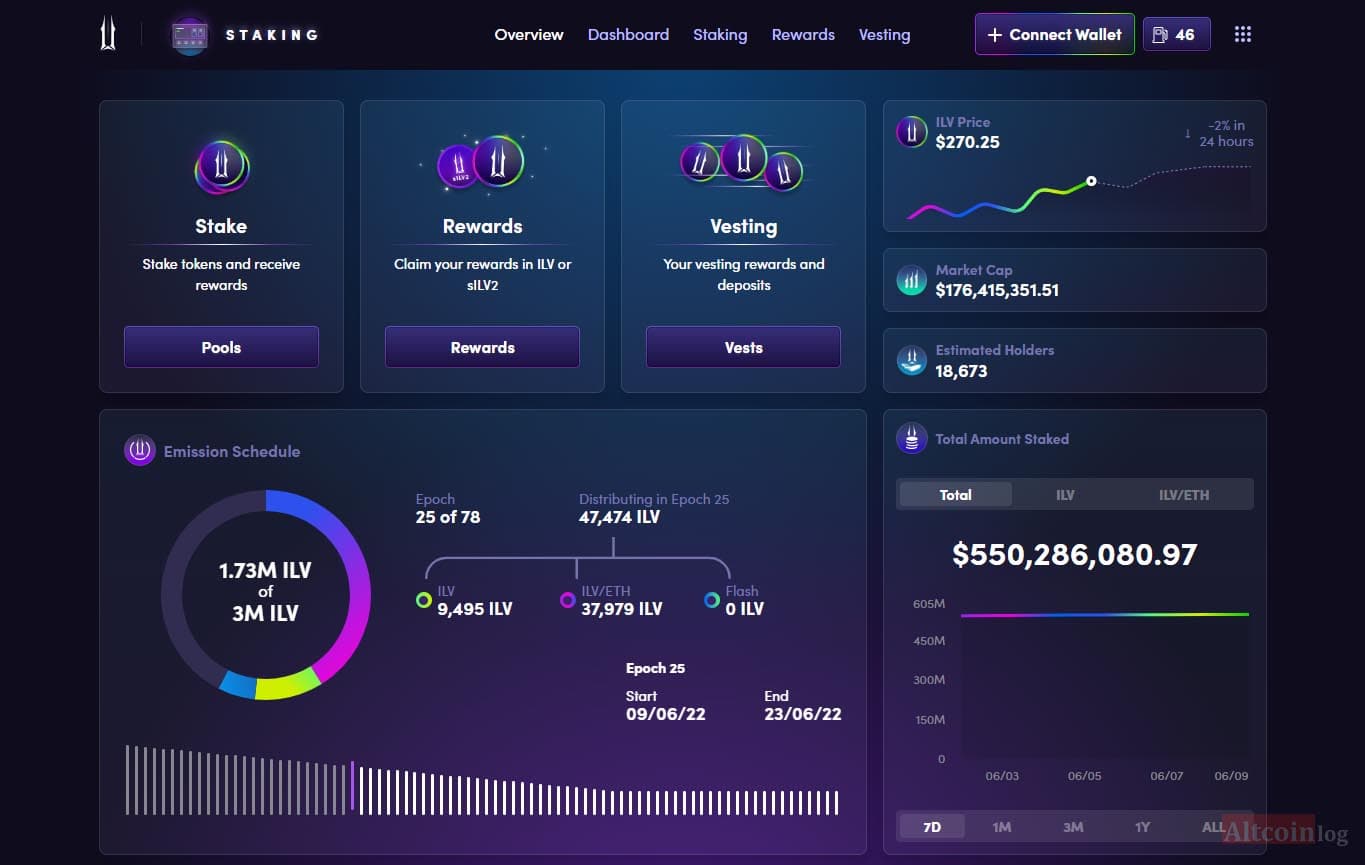
Task: Click the total staked value $550,286,080.97
Action: (1074, 555)
